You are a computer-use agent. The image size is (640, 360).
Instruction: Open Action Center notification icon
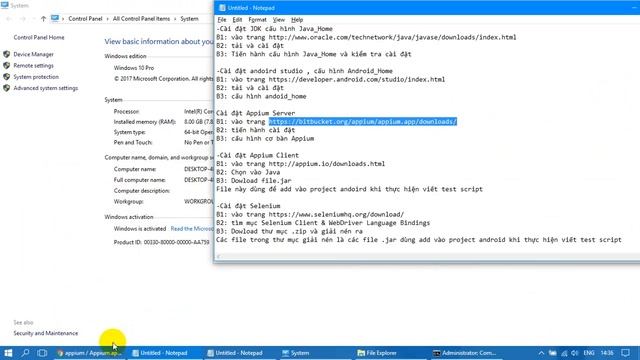pos(625,353)
